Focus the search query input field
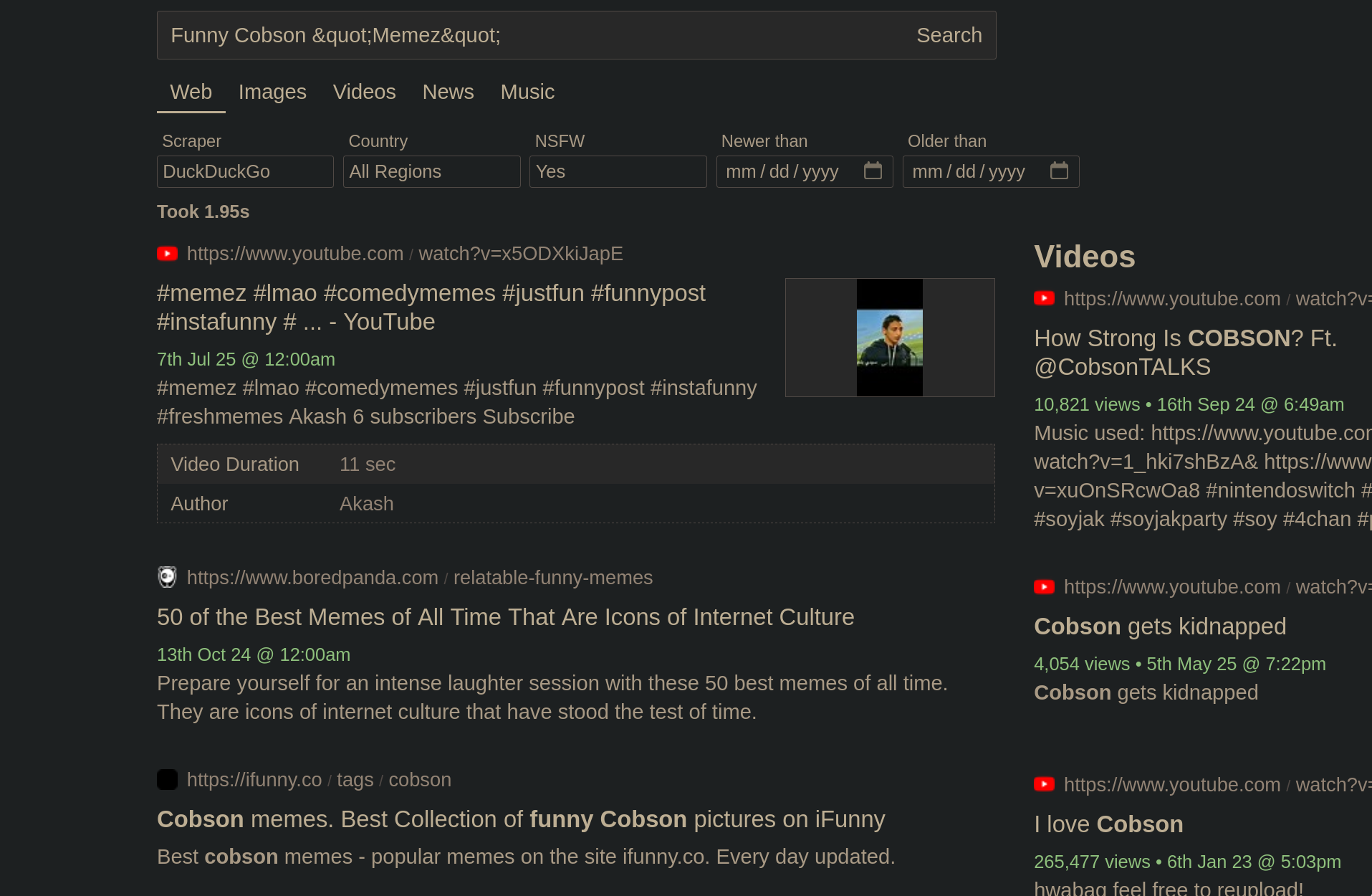This screenshot has width=1372, height=896. coord(530,35)
